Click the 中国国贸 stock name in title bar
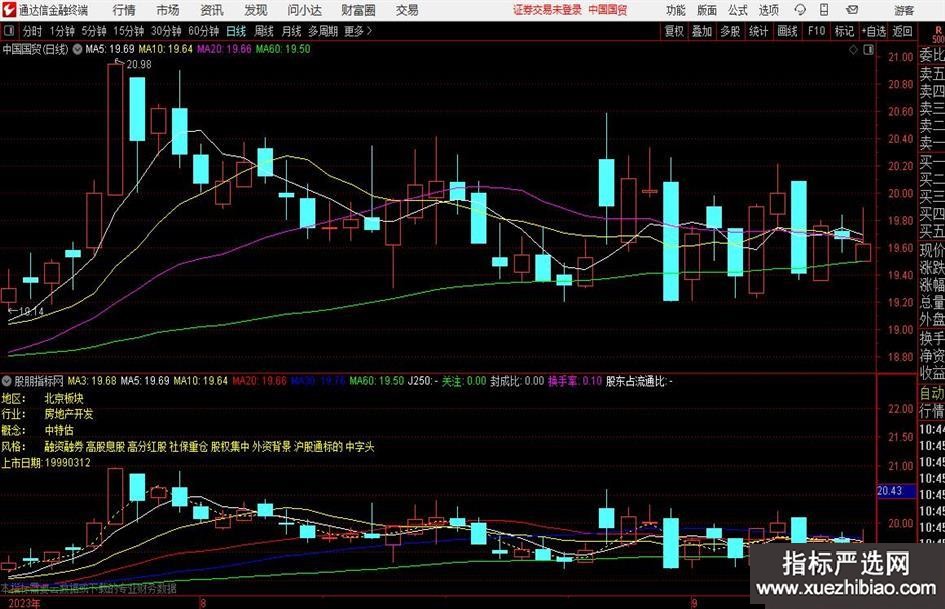The width and height of the screenshot is (945, 609). tap(608, 10)
